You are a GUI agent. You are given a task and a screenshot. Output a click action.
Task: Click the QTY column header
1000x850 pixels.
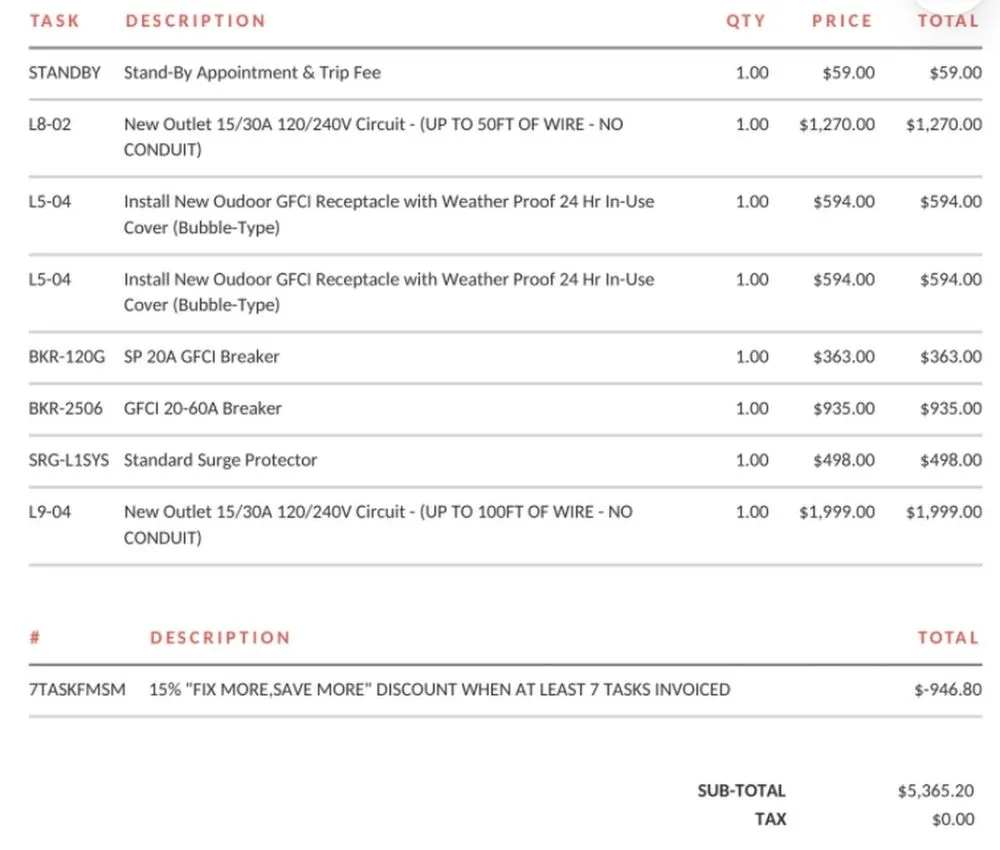pyautogui.click(x=746, y=21)
